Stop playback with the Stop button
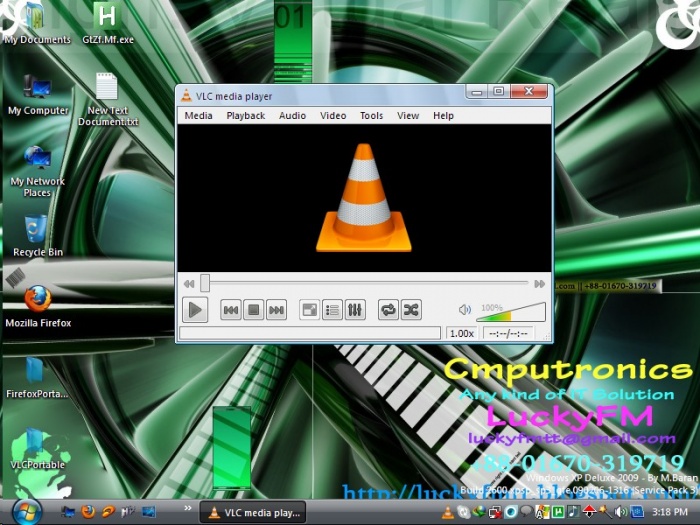This screenshot has width=700, height=525. pyautogui.click(x=254, y=310)
